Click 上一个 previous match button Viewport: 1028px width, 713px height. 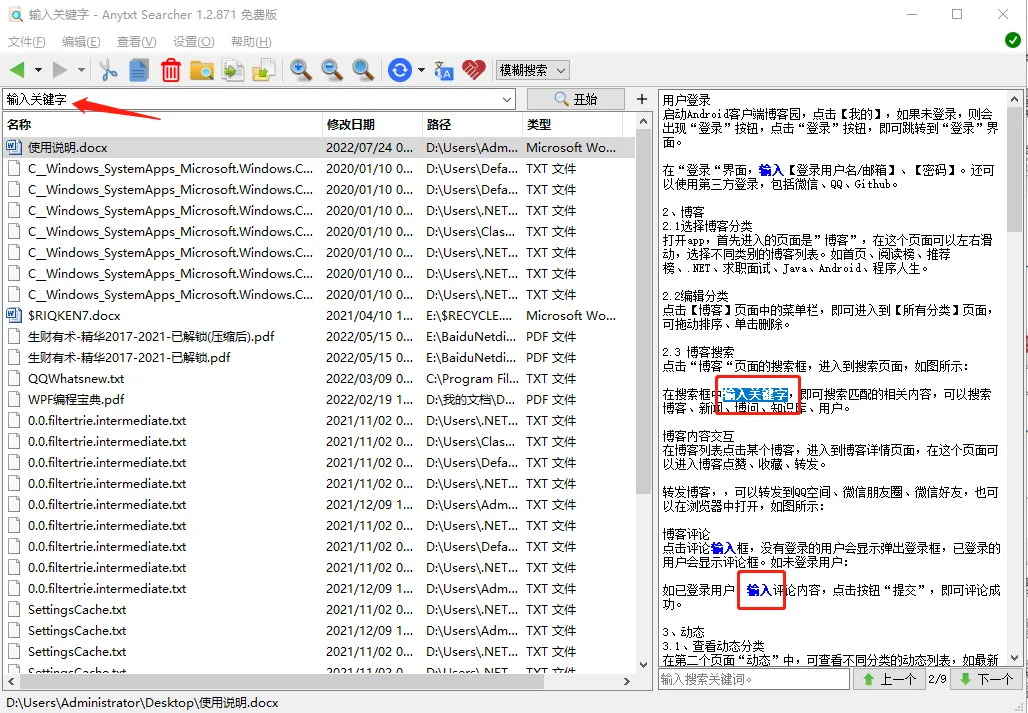(x=889, y=679)
